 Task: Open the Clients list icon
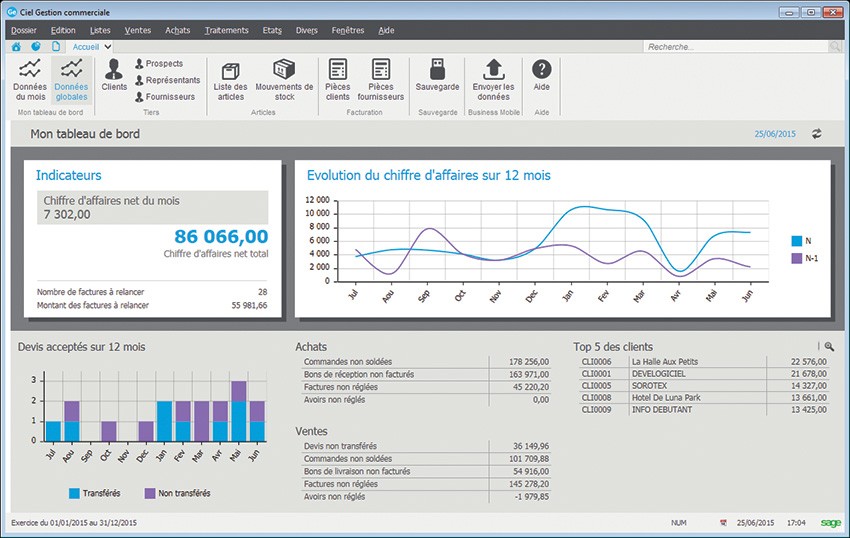114,74
